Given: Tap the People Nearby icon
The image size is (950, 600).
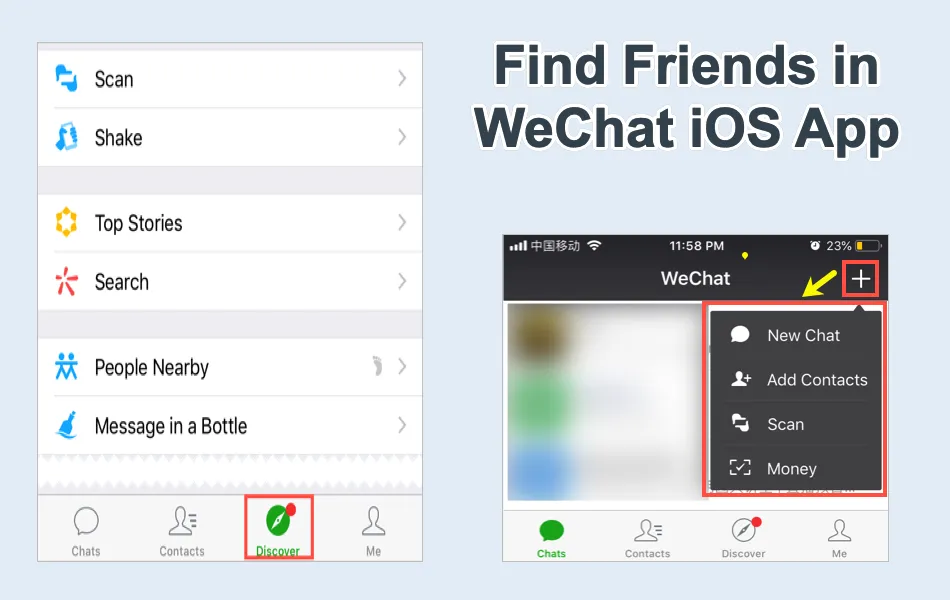Looking at the screenshot, I should (66, 366).
